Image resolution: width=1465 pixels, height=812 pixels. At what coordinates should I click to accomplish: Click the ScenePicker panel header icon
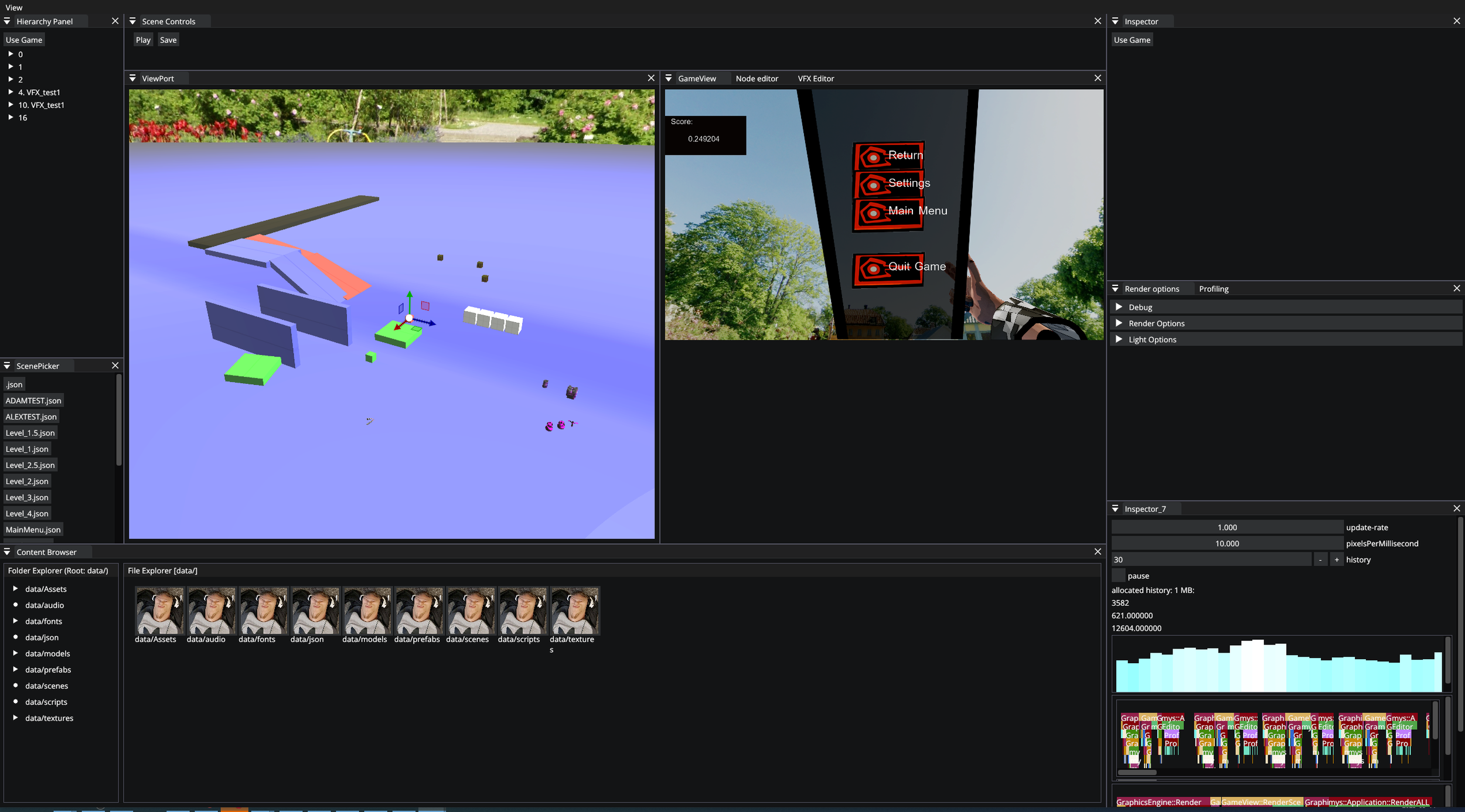point(6,366)
